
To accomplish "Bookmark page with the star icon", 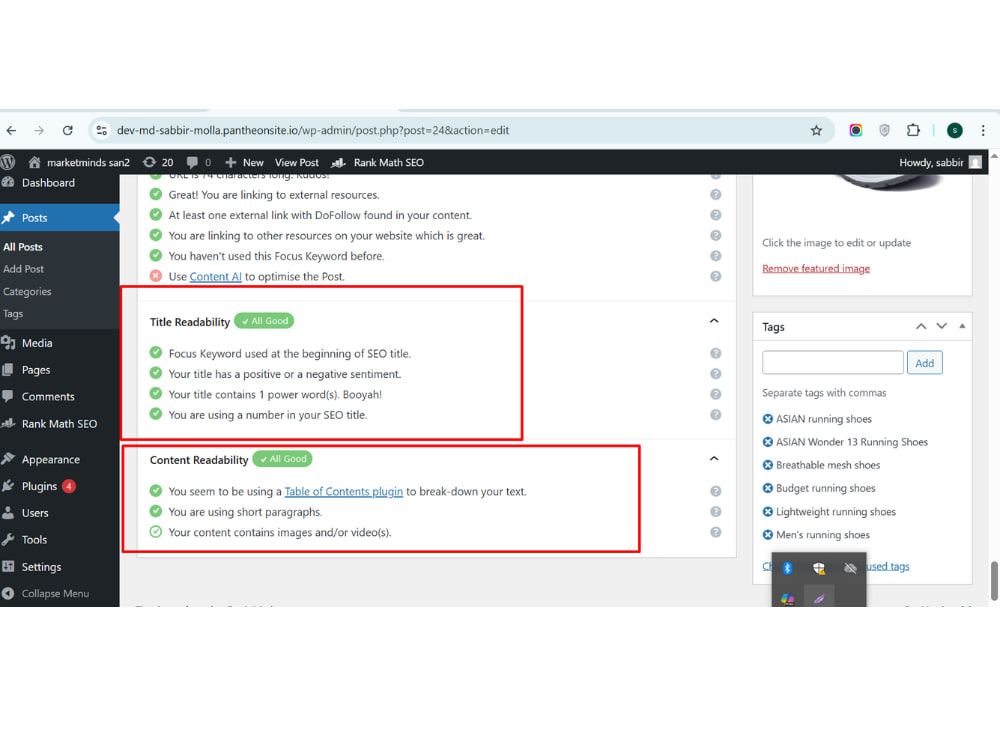I will click(816, 131).
